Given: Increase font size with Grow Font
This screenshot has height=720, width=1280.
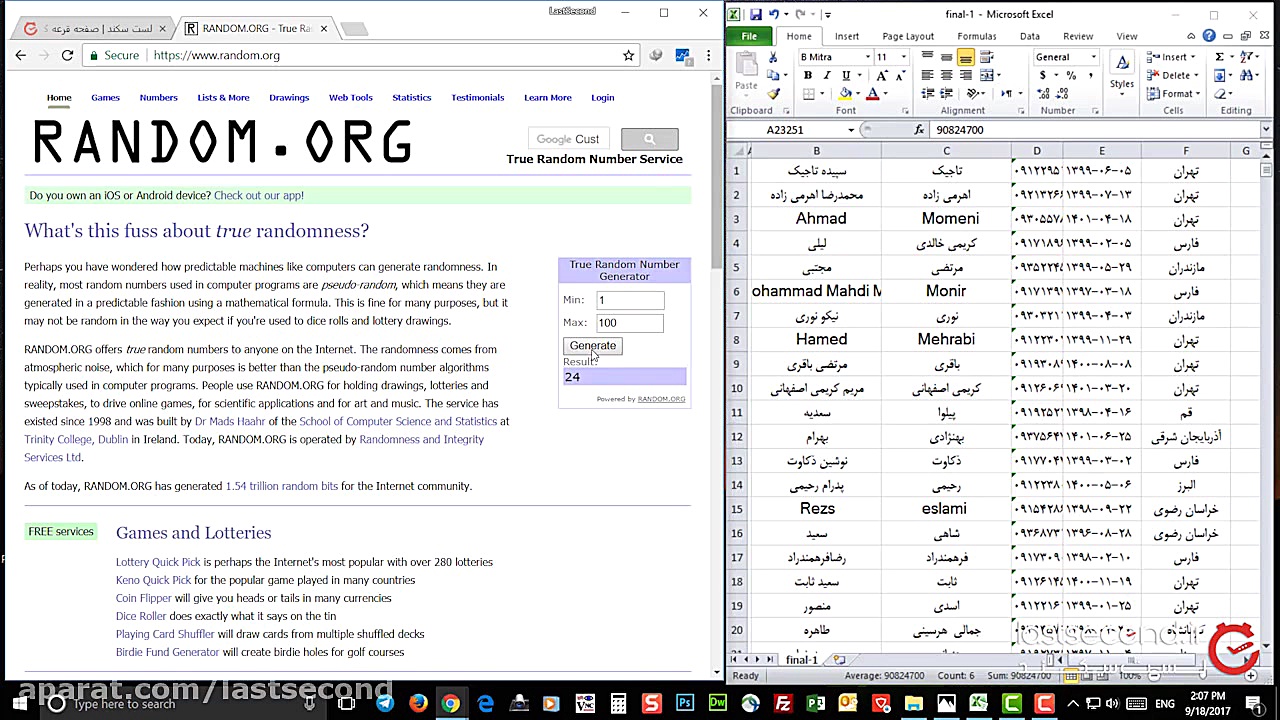Looking at the screenshot, I should pos(881,76).
